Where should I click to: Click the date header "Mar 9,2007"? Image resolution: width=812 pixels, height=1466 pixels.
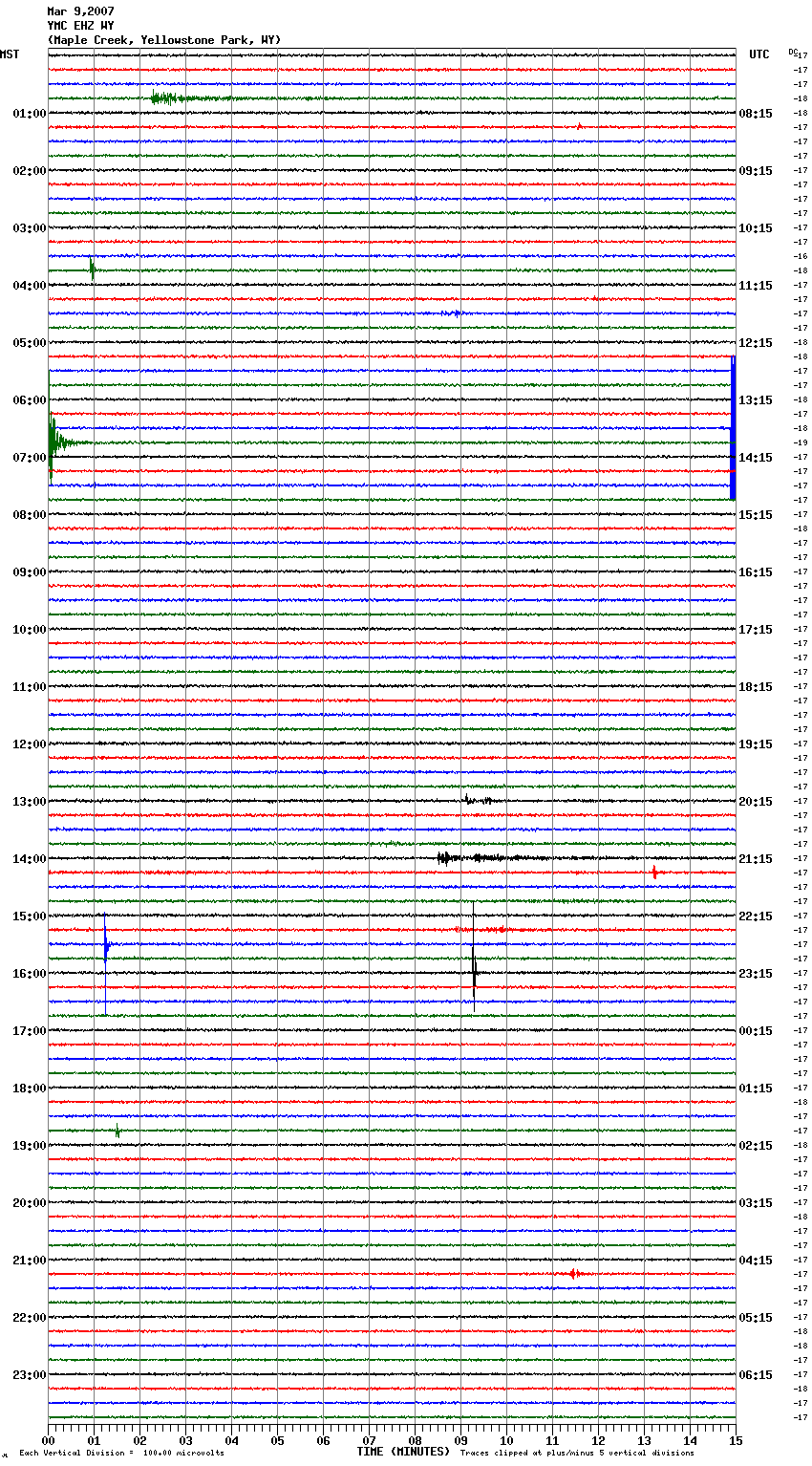(x=80, y=11)
